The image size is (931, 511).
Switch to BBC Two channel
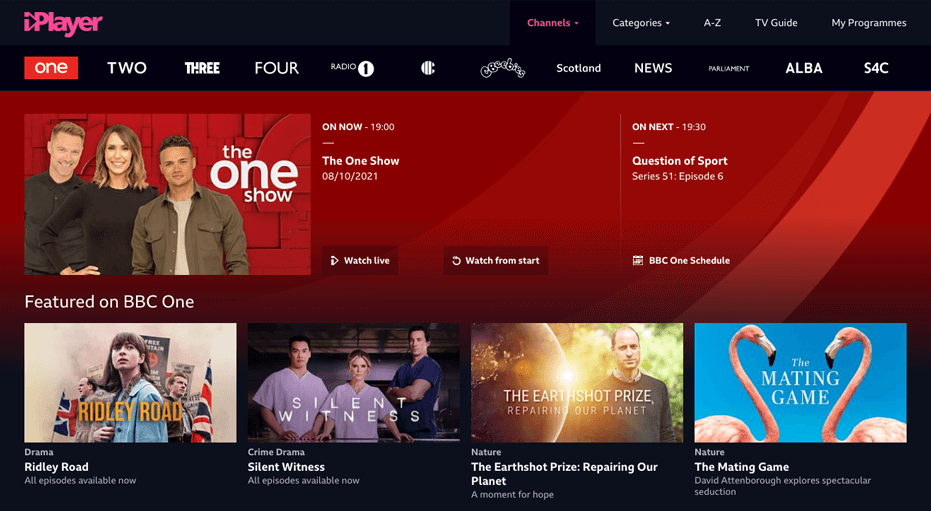(127, 68)
